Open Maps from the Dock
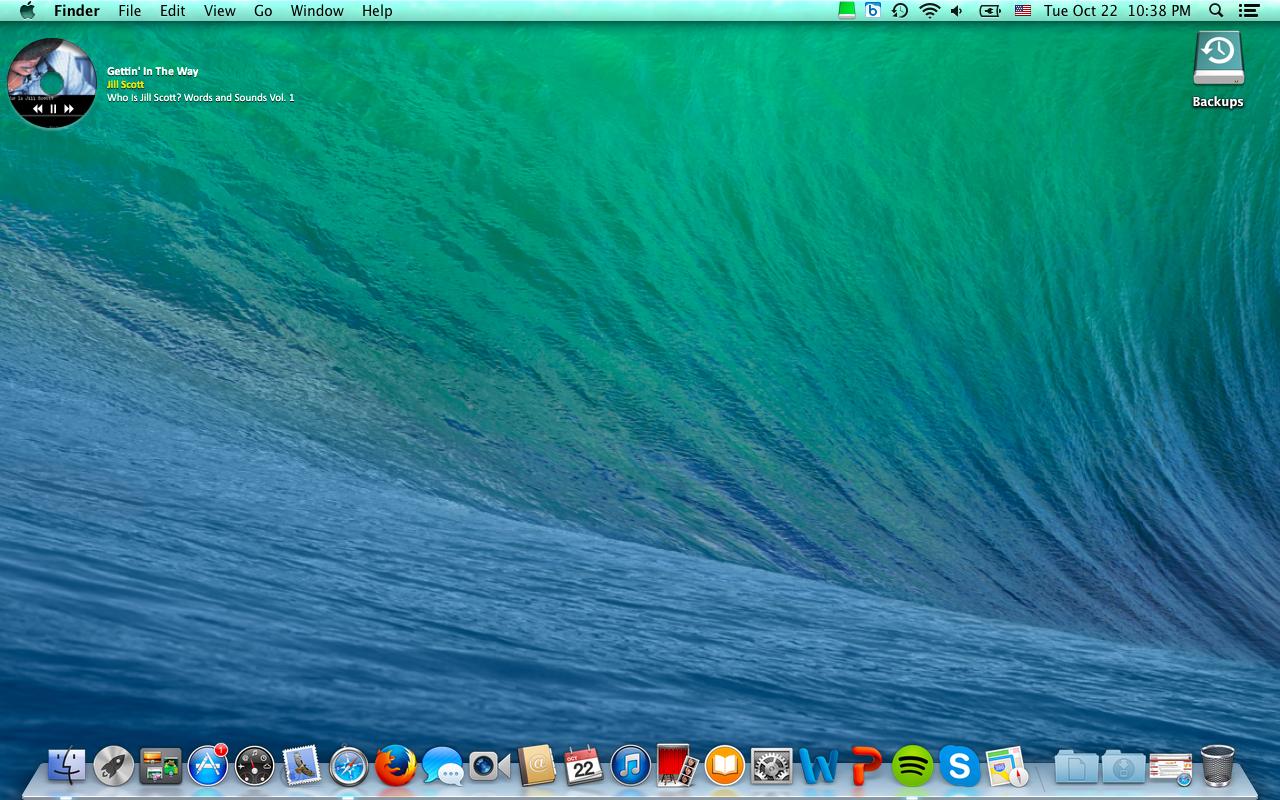 (1006, 767)
